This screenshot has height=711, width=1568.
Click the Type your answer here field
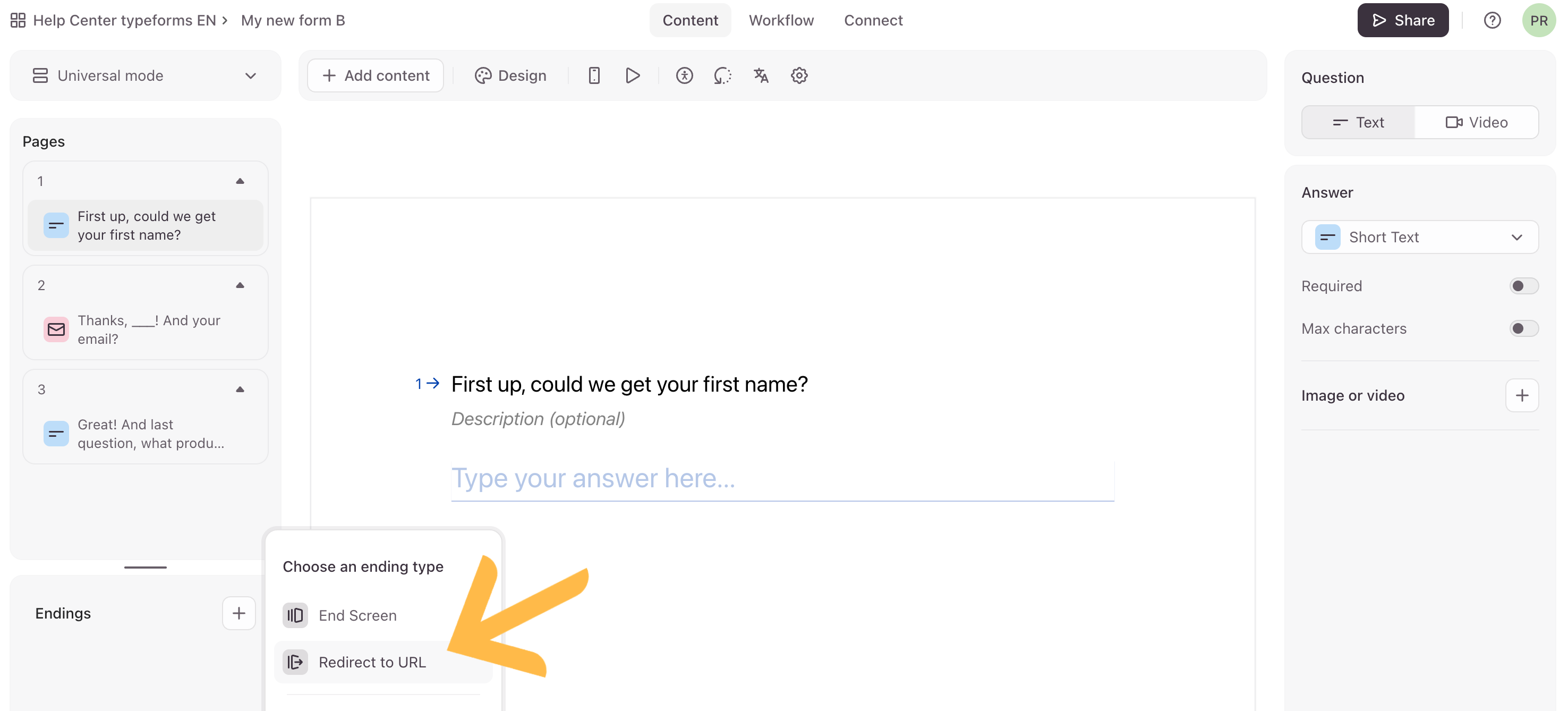[782, 479]
